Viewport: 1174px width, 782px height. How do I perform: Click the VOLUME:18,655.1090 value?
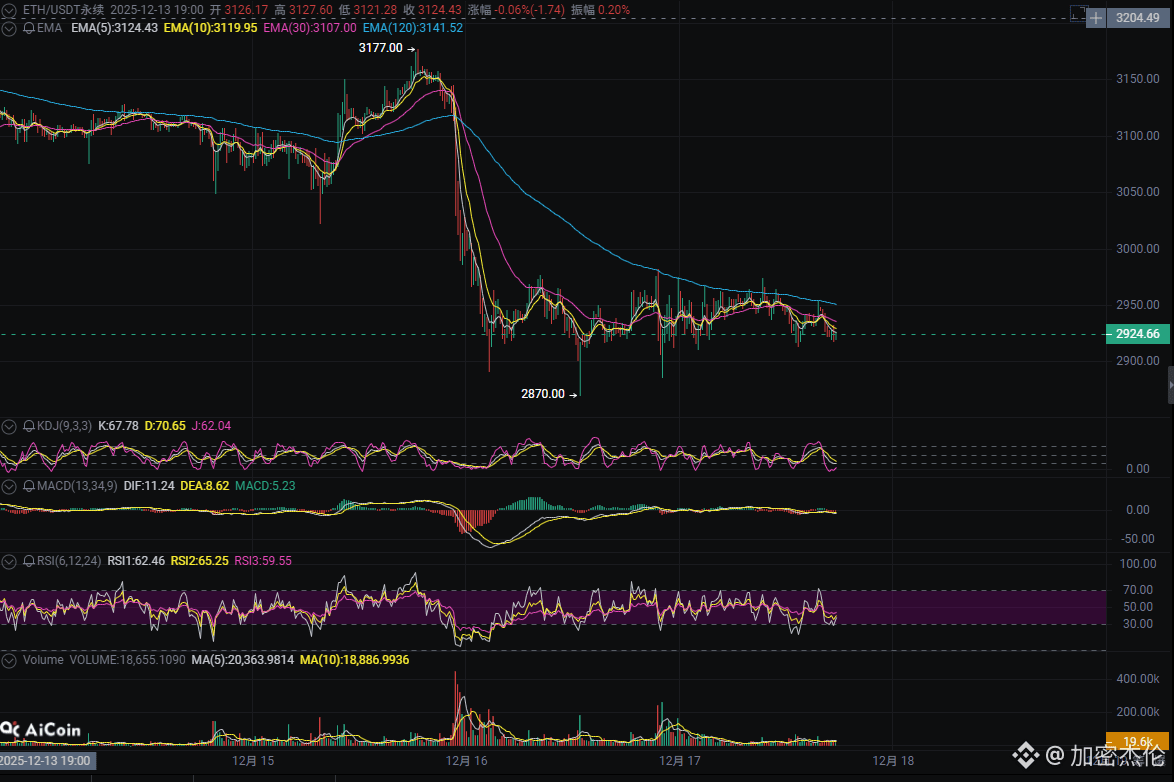[127, 660]
